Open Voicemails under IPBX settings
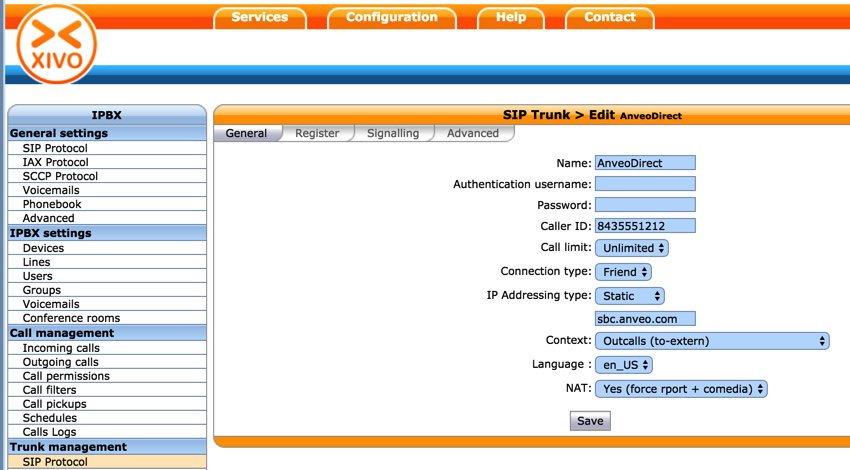 tap(107, 304)
